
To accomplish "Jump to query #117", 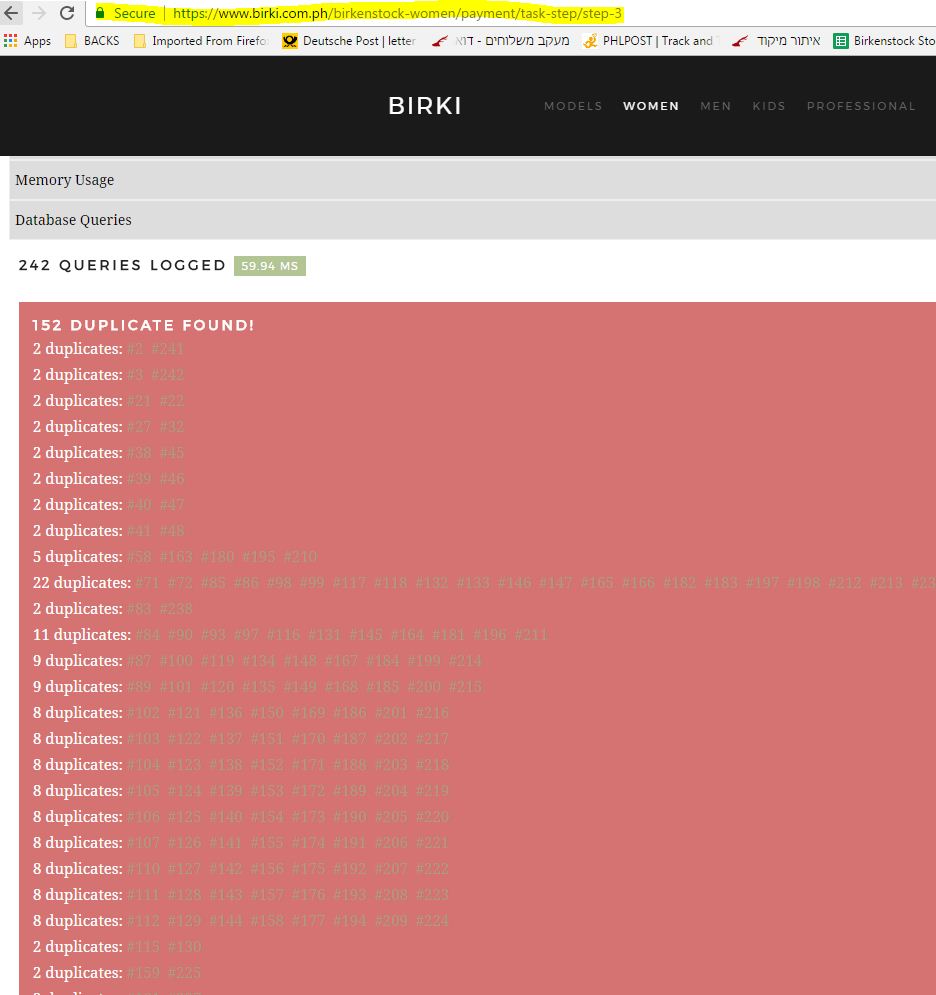I will coord(349,583).
